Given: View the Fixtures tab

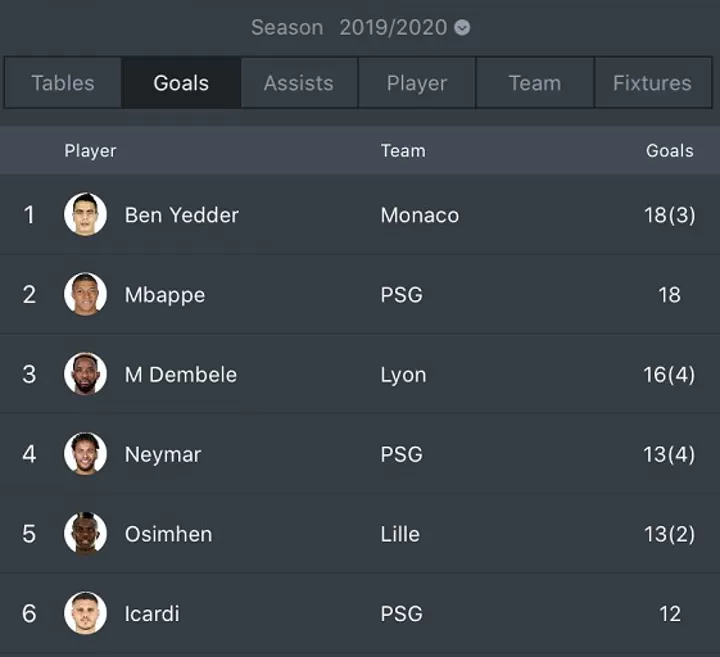Looking at the screenshot, I should 652,83.
